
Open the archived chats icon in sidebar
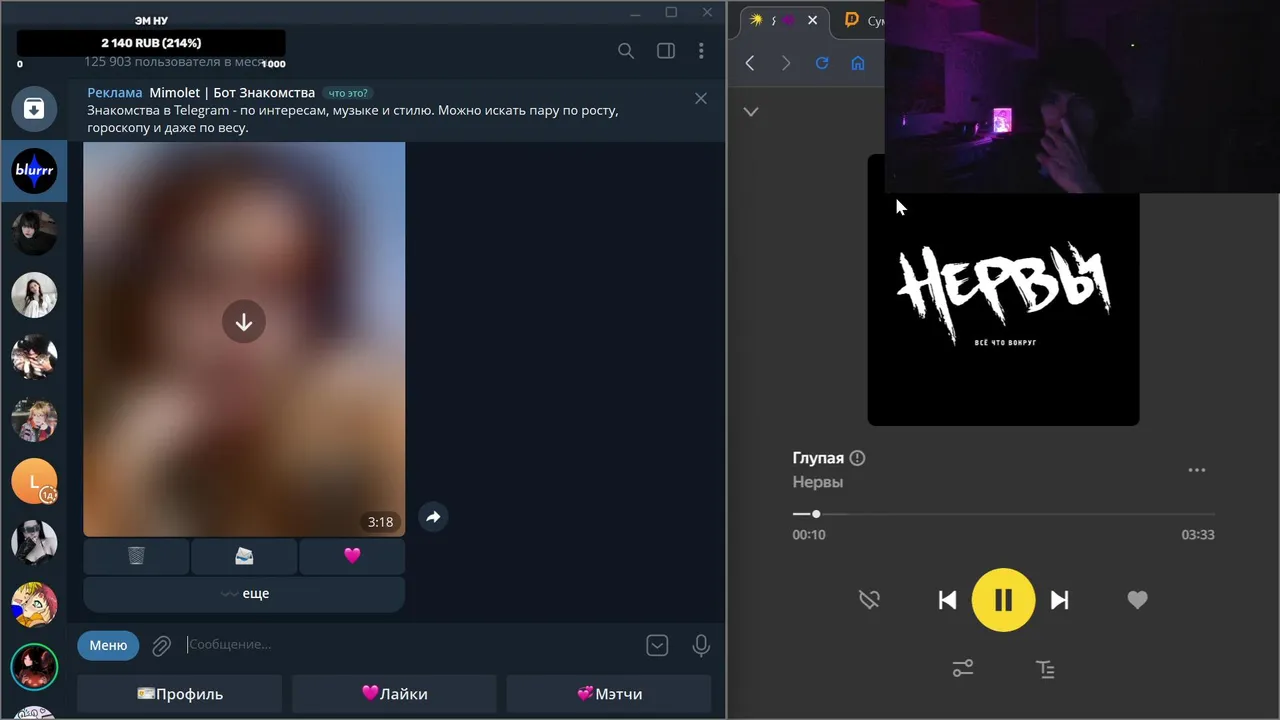click(34, 109)
